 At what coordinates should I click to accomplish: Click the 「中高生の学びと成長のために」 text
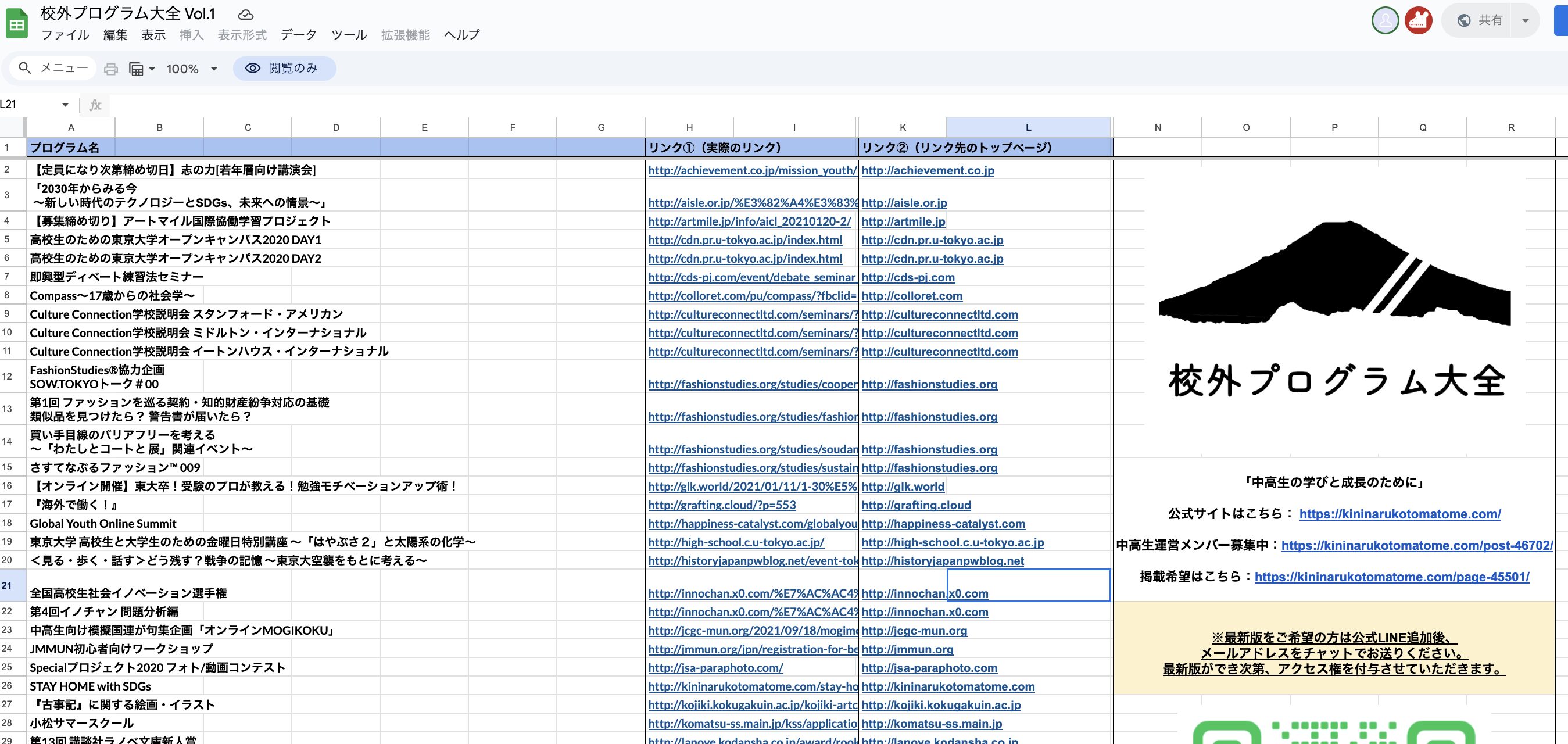(1334, 483)
